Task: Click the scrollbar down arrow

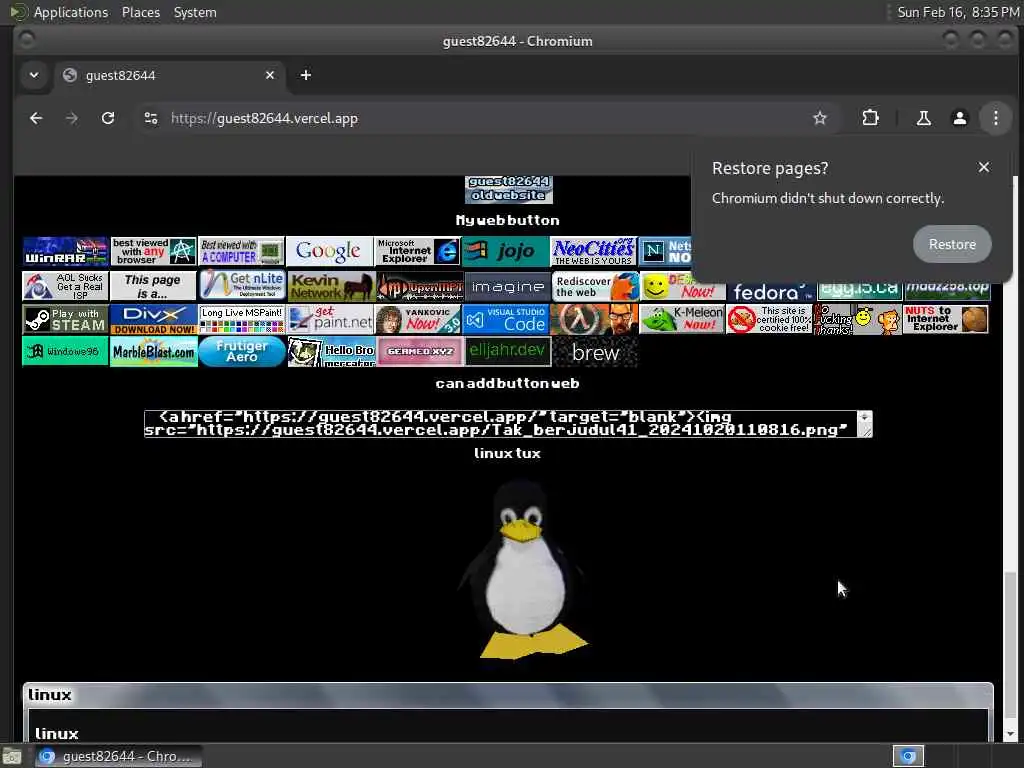Action: point(1010,734)
